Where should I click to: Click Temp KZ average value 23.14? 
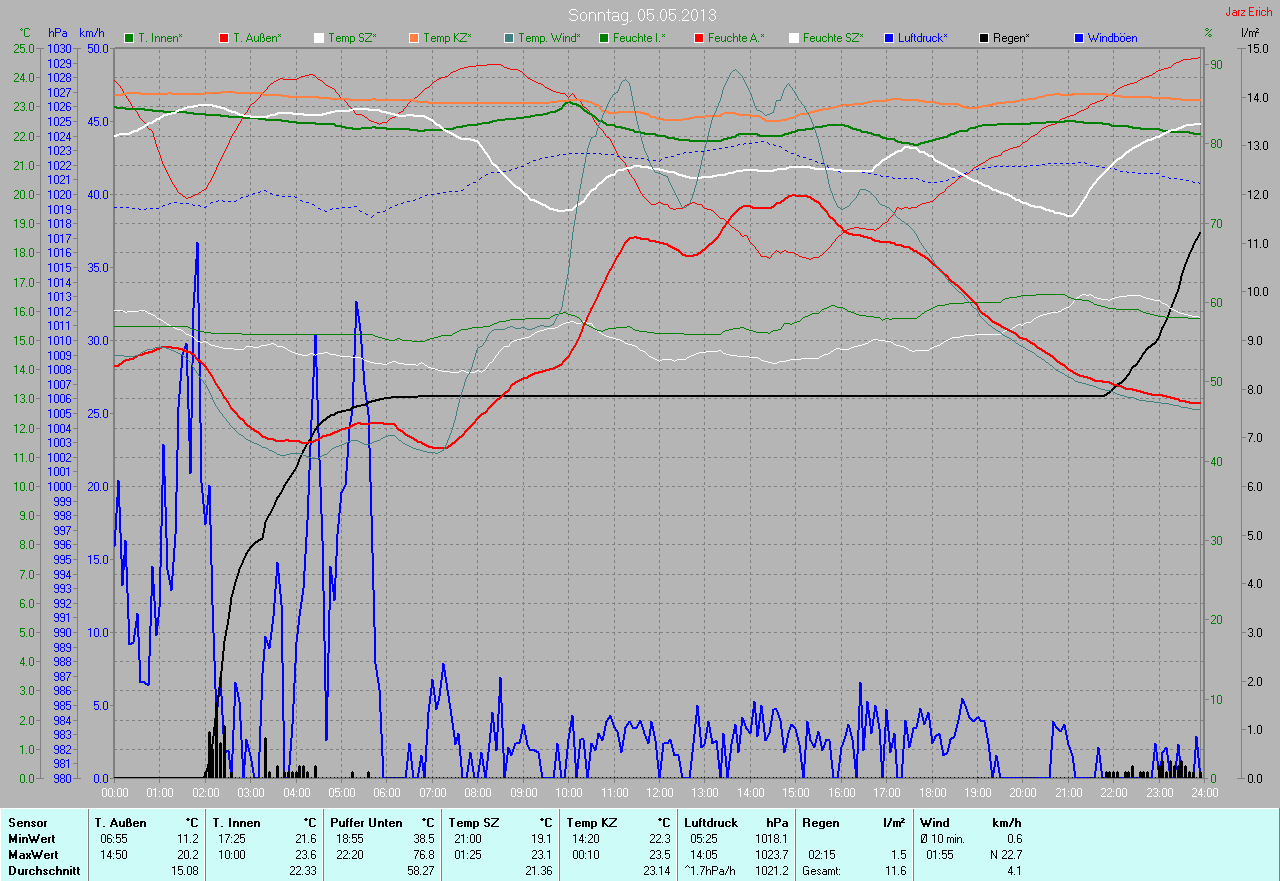(x=657, y=871)
